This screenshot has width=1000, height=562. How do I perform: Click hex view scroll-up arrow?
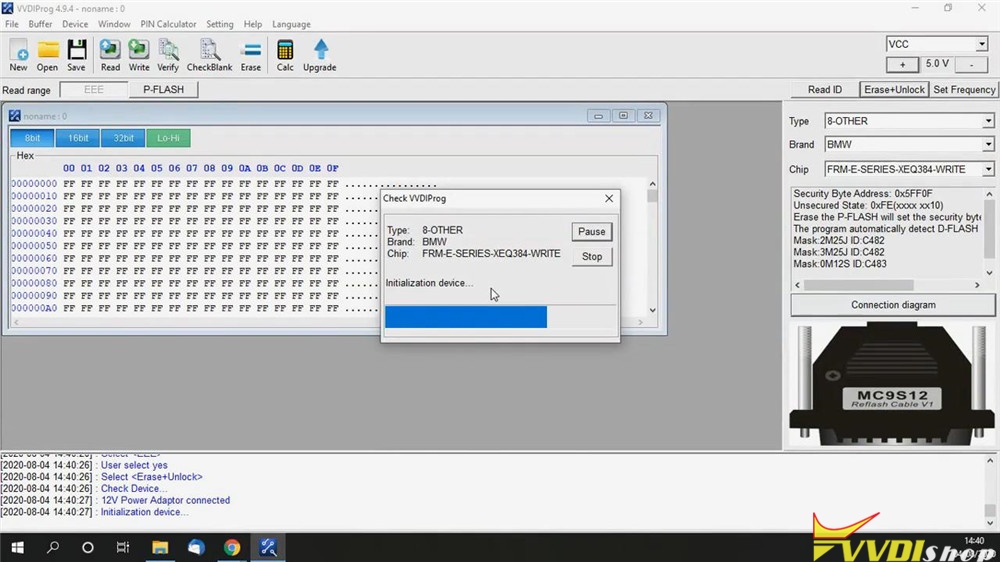[652, 184]
